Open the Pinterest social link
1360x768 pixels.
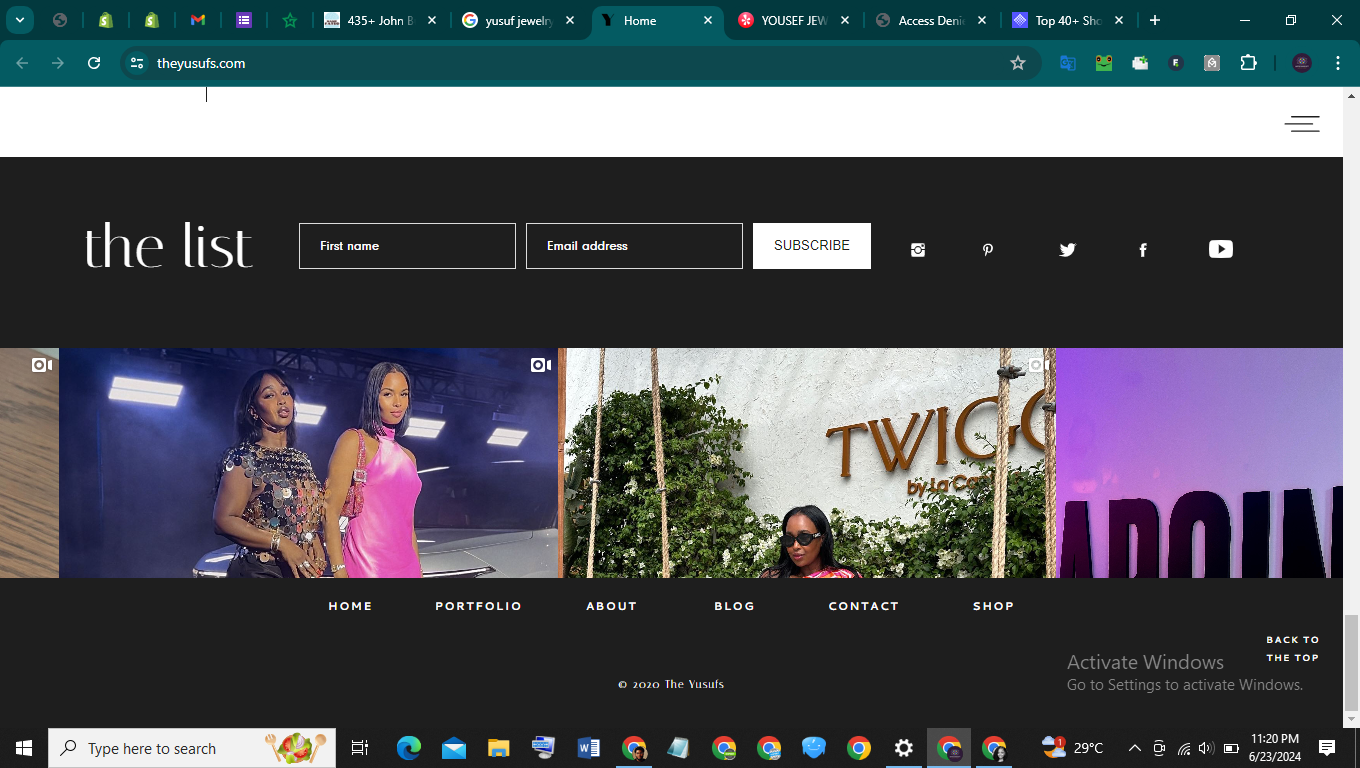click(x=988, y=250)
